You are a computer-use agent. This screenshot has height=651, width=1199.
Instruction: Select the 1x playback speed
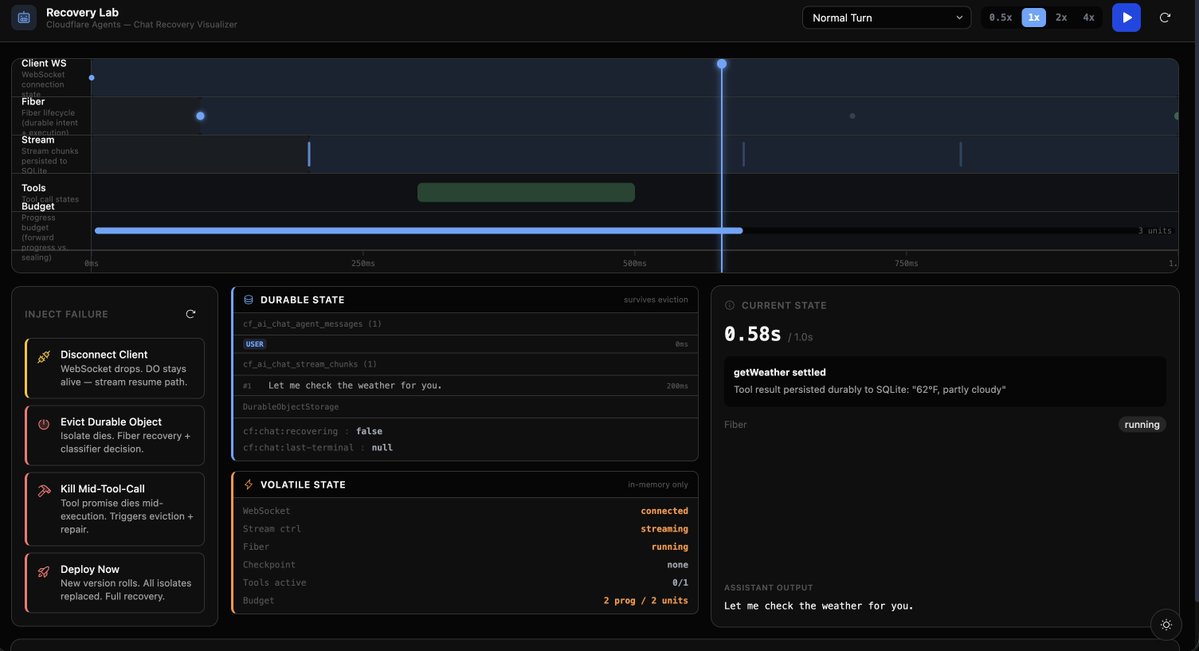point(1033,18)
